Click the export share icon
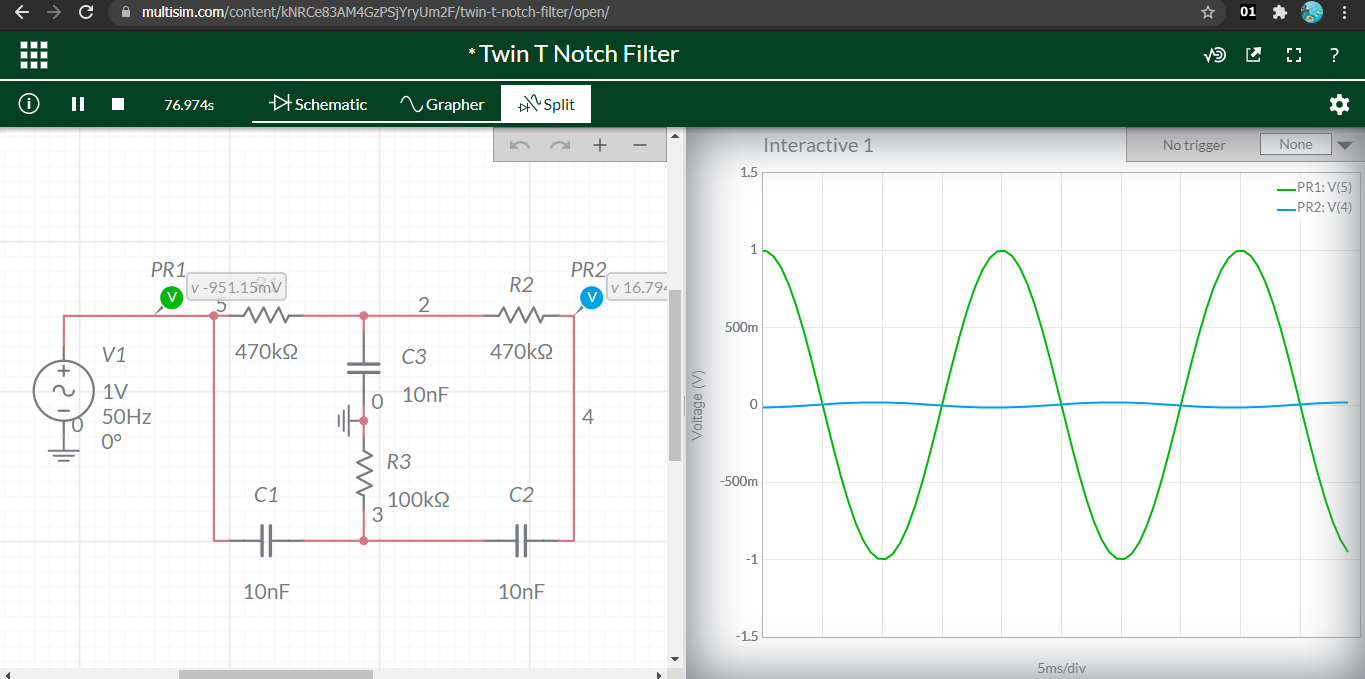1365x679 pixels. pyautogui.click(x=1253, y=55)
